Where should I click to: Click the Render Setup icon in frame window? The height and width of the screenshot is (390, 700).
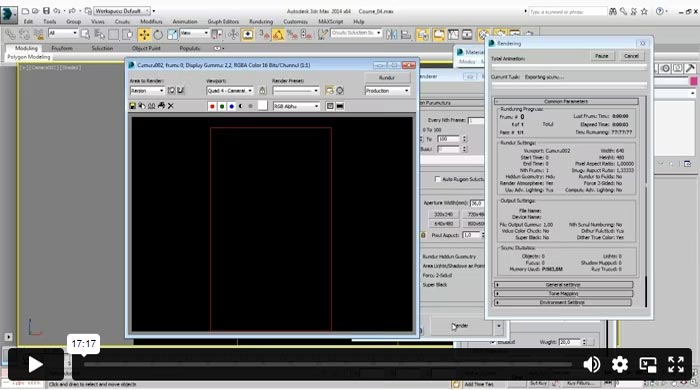(x=329, y=91)
